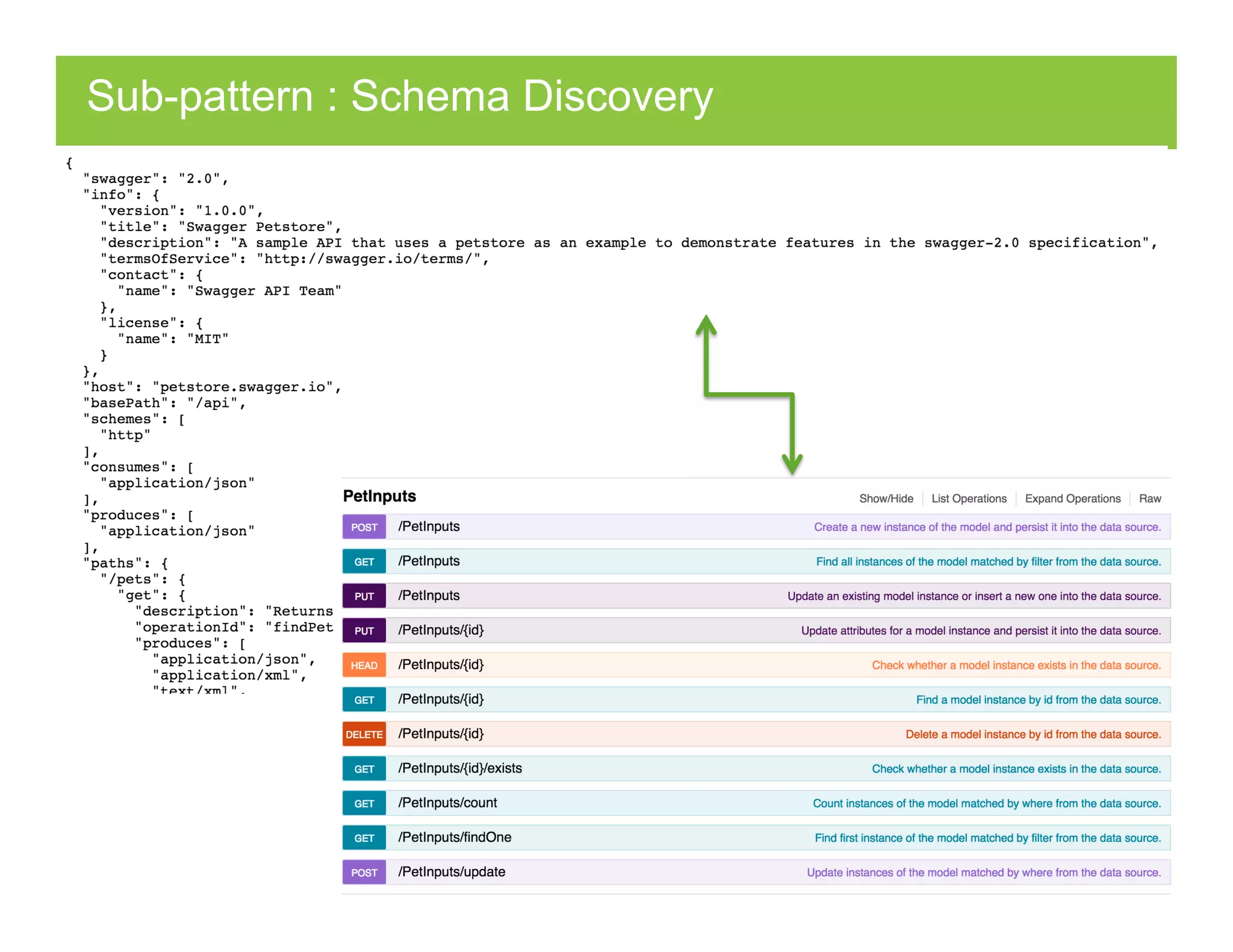Click the GET badge for /PetInputs/count
Image resolution: width=1233 pixels, height=952 pixels.
point(364,803)
